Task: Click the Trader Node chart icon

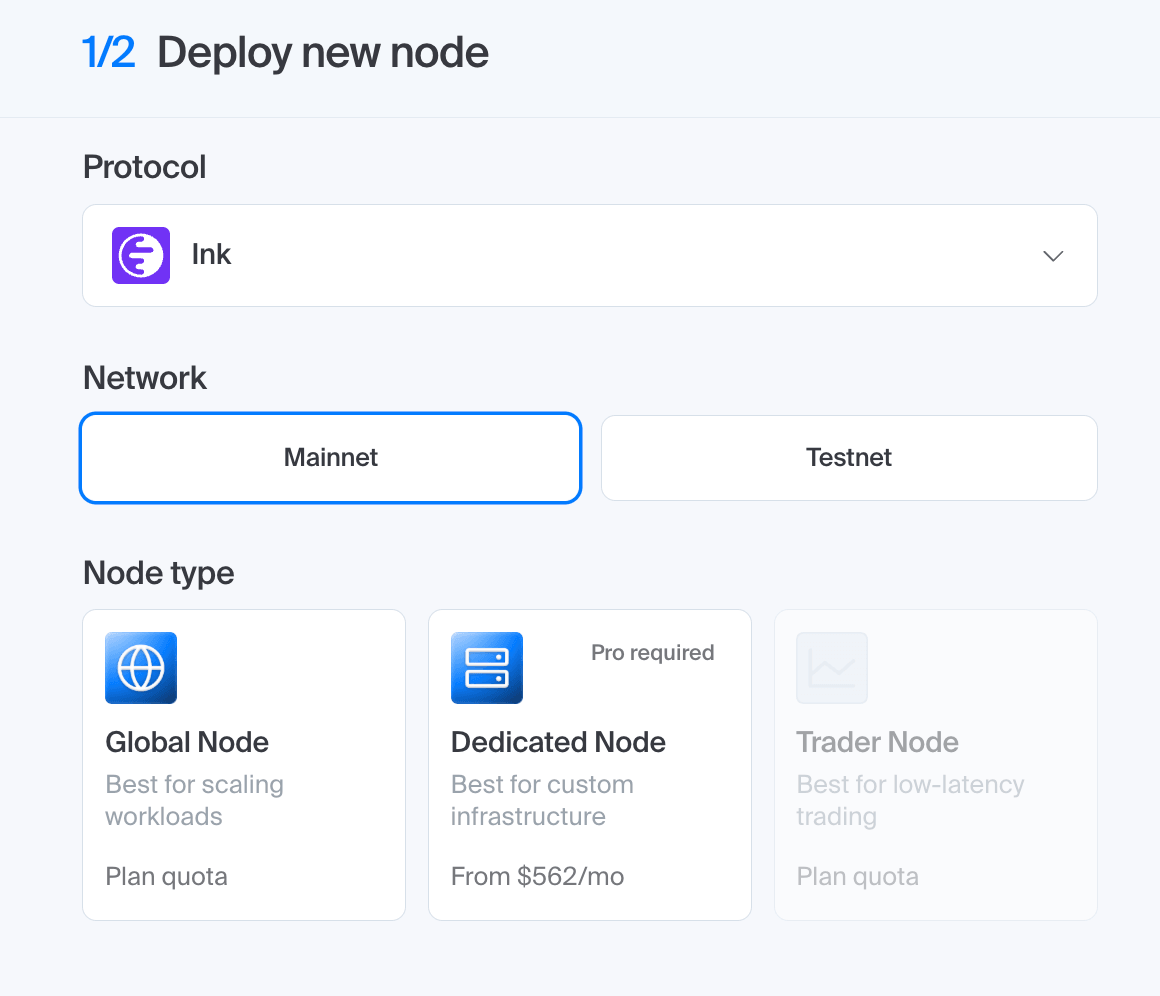Action: click(x=832, y=667)
